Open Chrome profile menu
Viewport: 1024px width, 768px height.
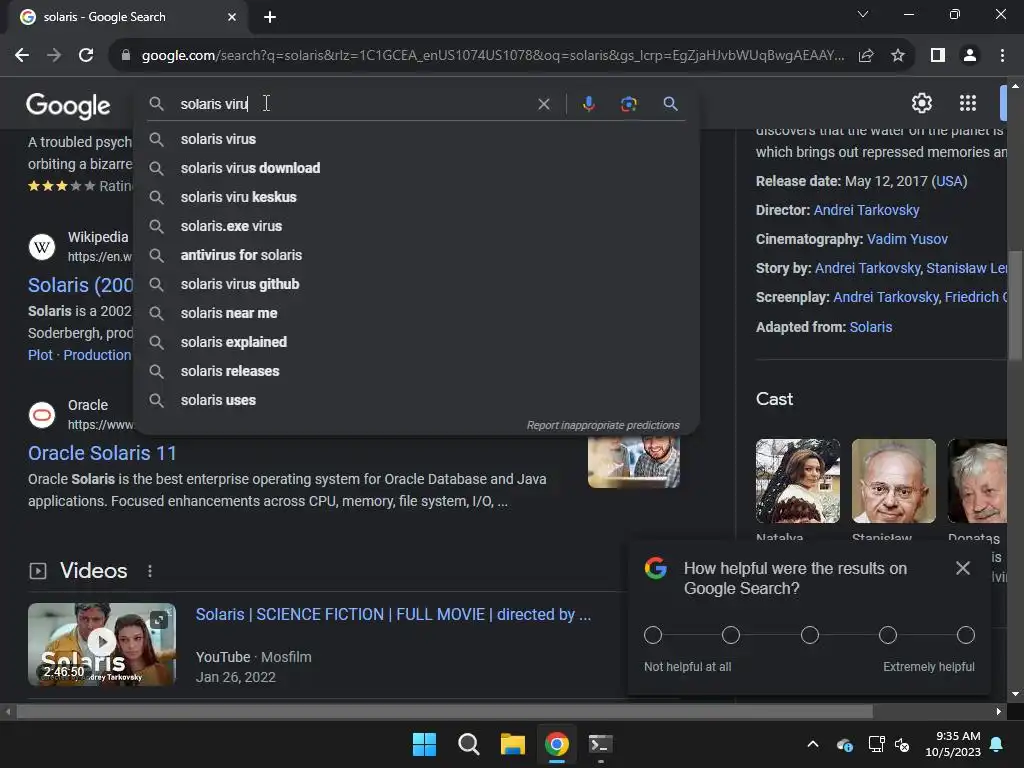click(970, 56)
